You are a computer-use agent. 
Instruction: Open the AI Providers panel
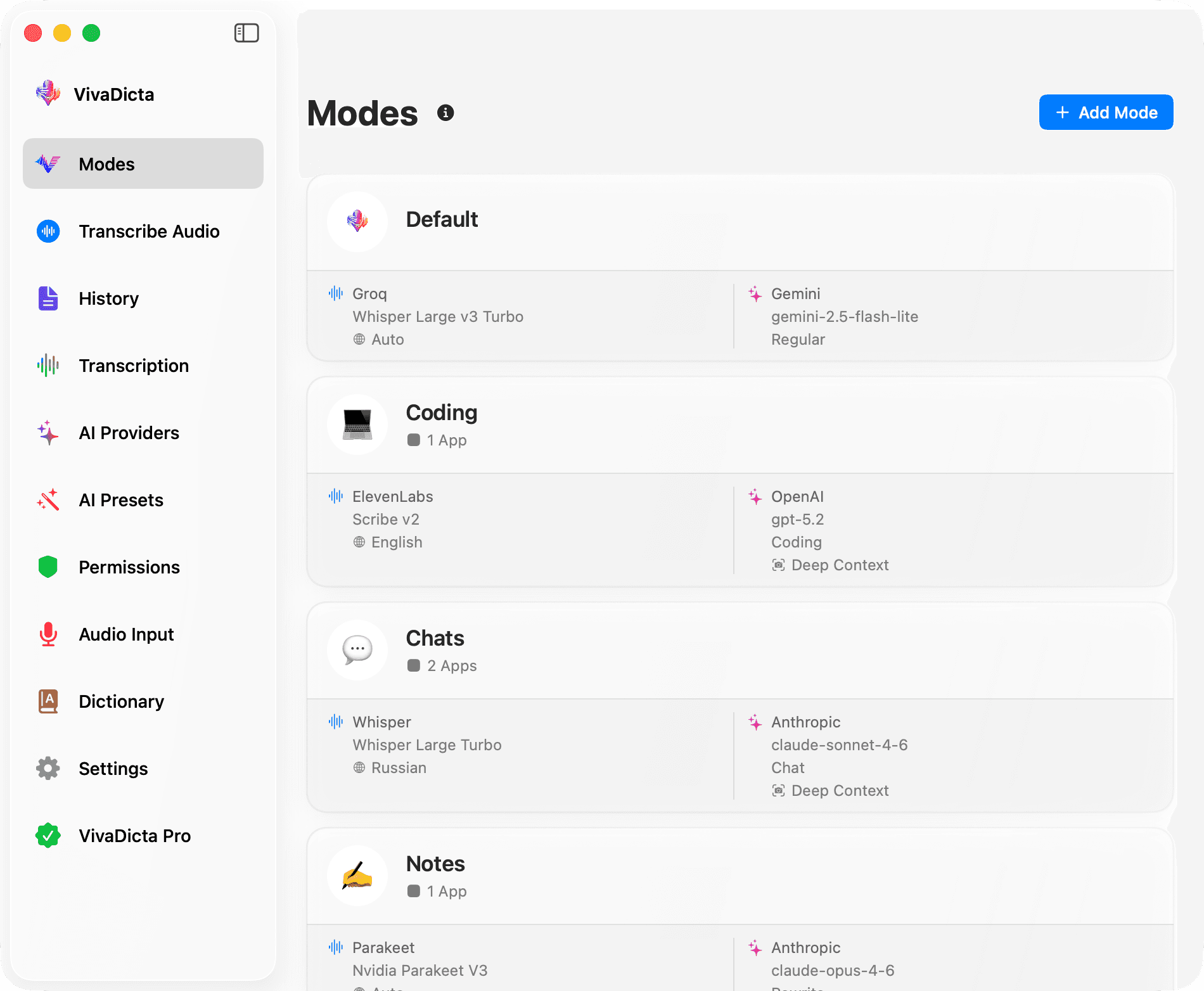(x=128, y=432)
